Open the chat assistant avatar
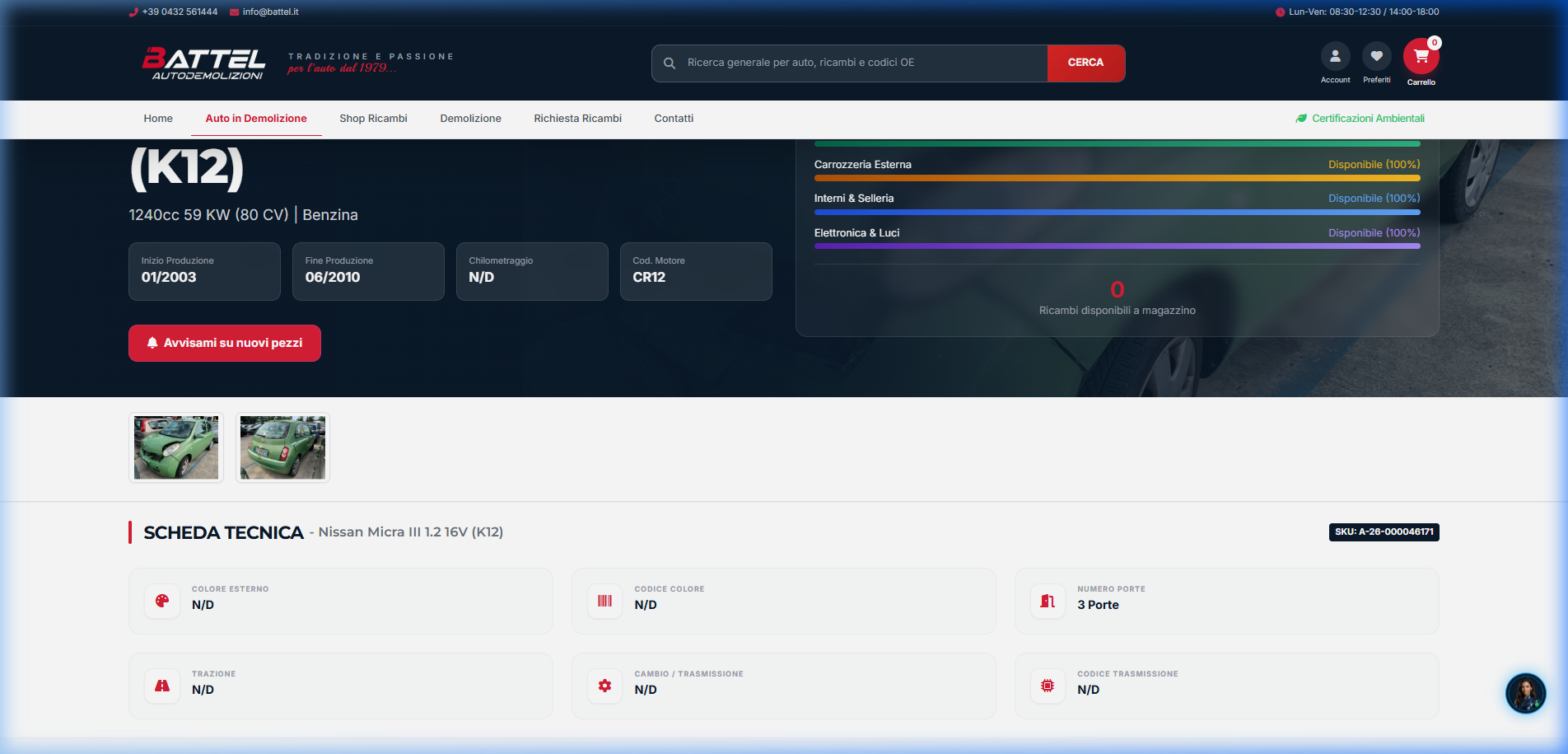 pos(1525,693)
